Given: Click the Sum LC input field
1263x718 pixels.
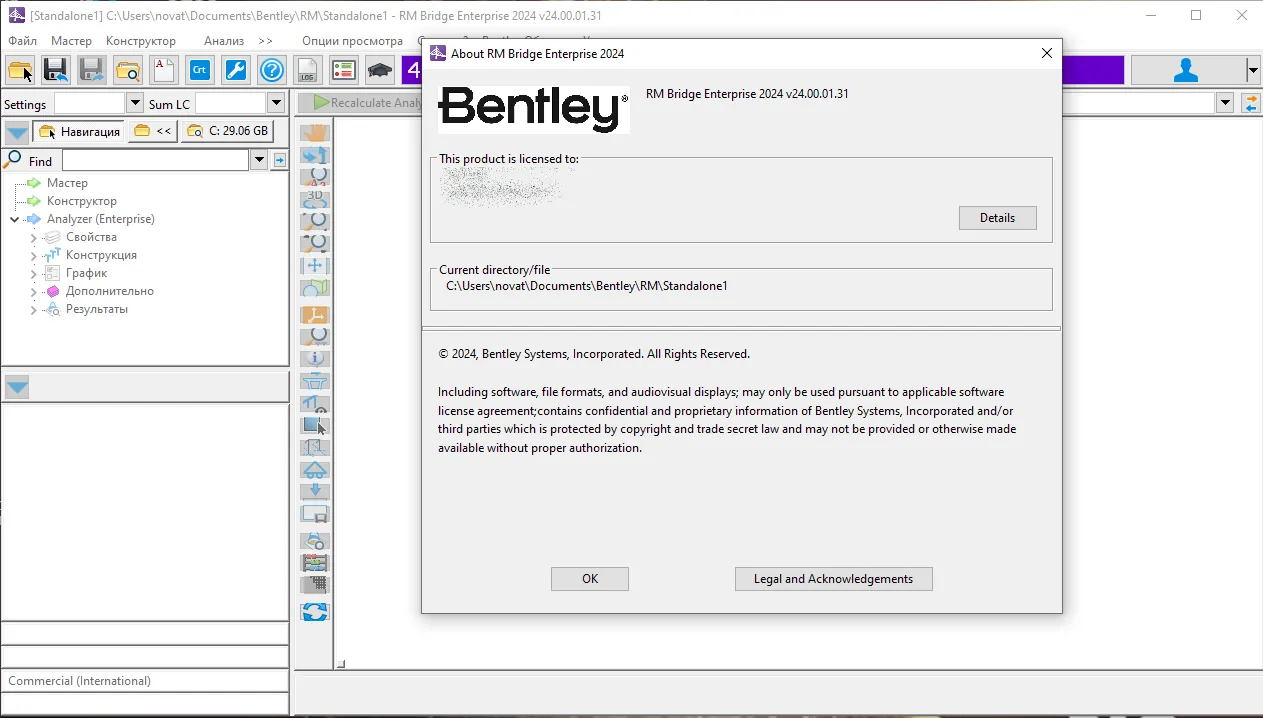Looking at the screenshot, I should pyautogui.click(x=231, y=103).
